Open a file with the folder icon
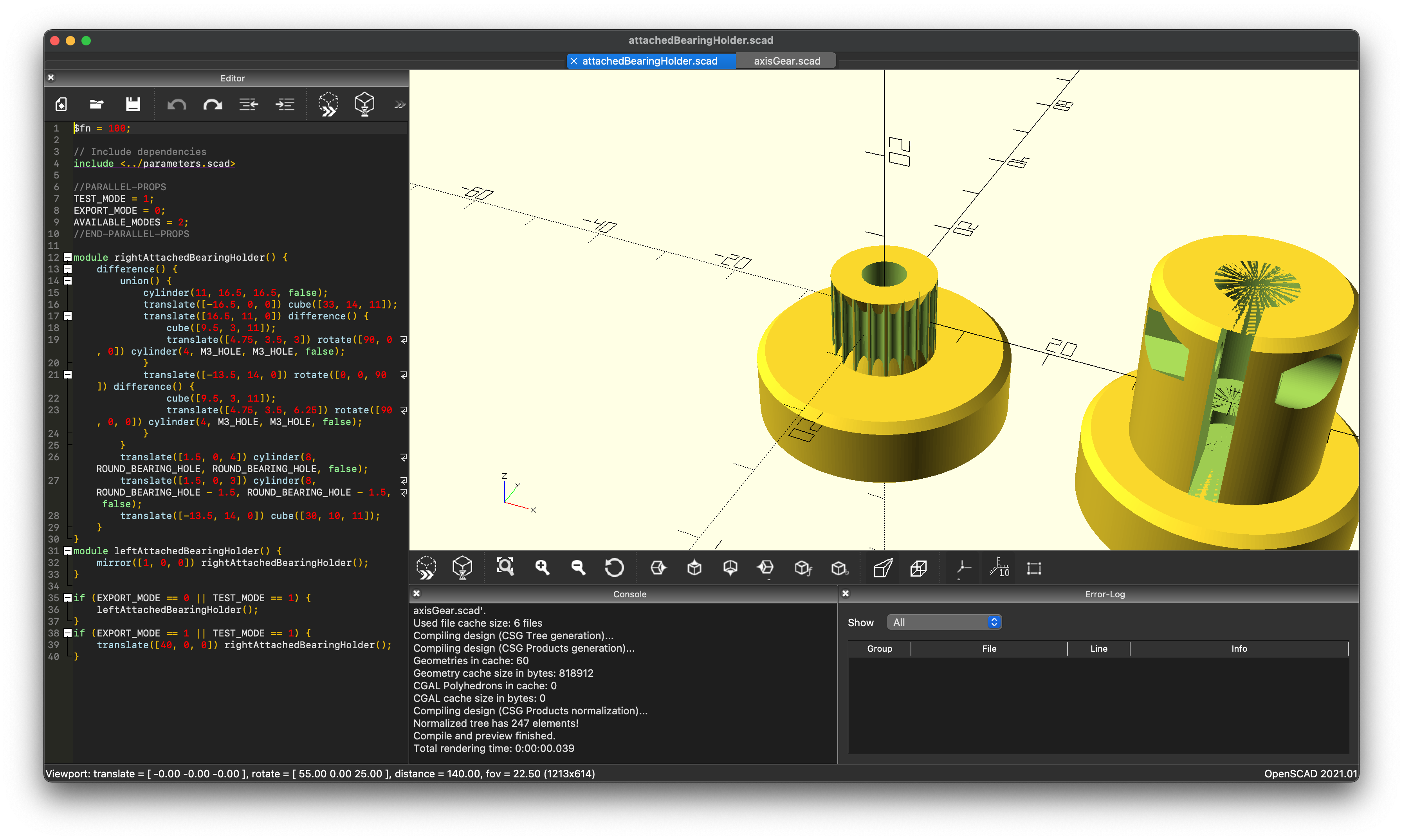 pos(97,104)
